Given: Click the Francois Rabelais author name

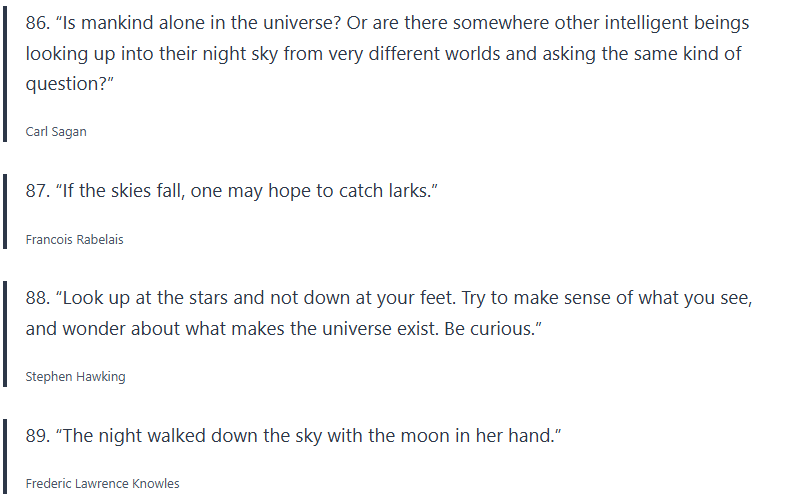Looking at the screenshot, I should (75, 240).
